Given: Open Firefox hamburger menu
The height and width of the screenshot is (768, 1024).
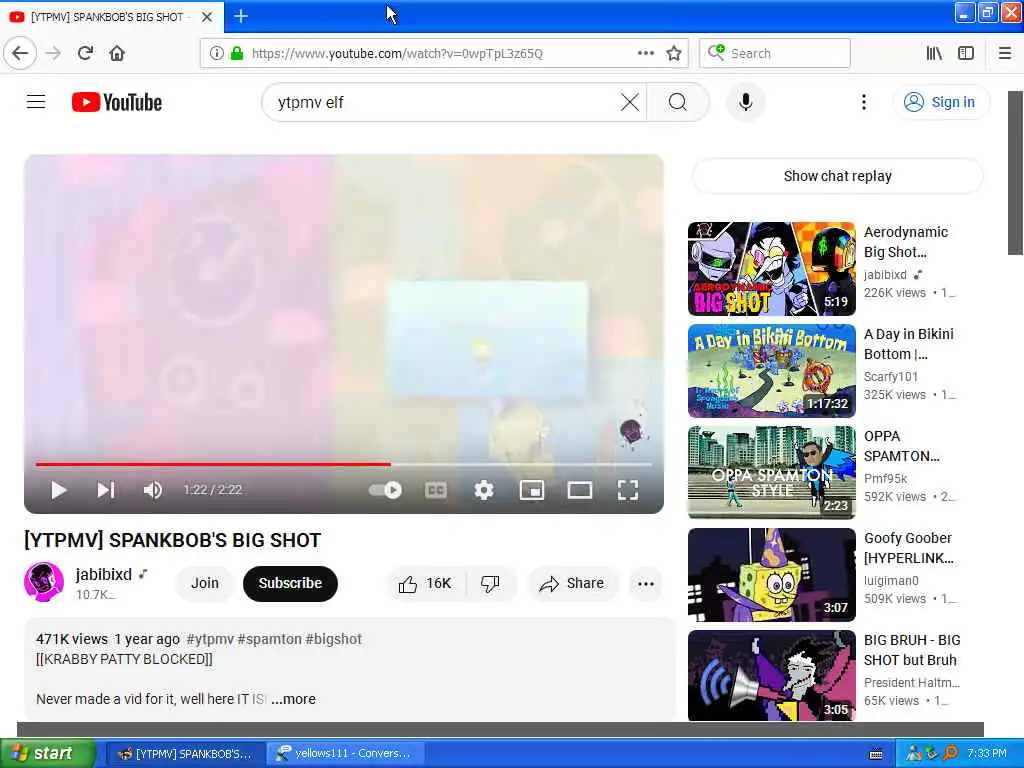Looking at the screenshot, I should 1005,53.
